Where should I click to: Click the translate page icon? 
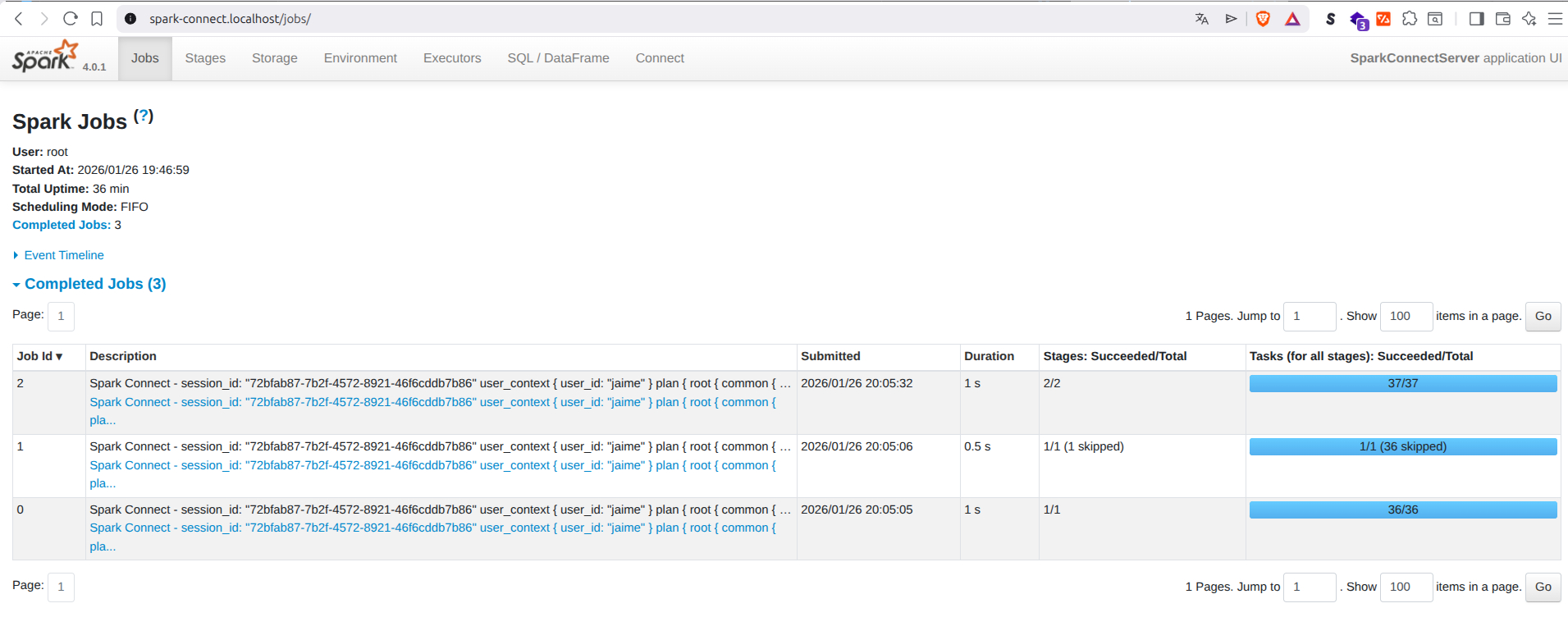tap(1202, 19)
